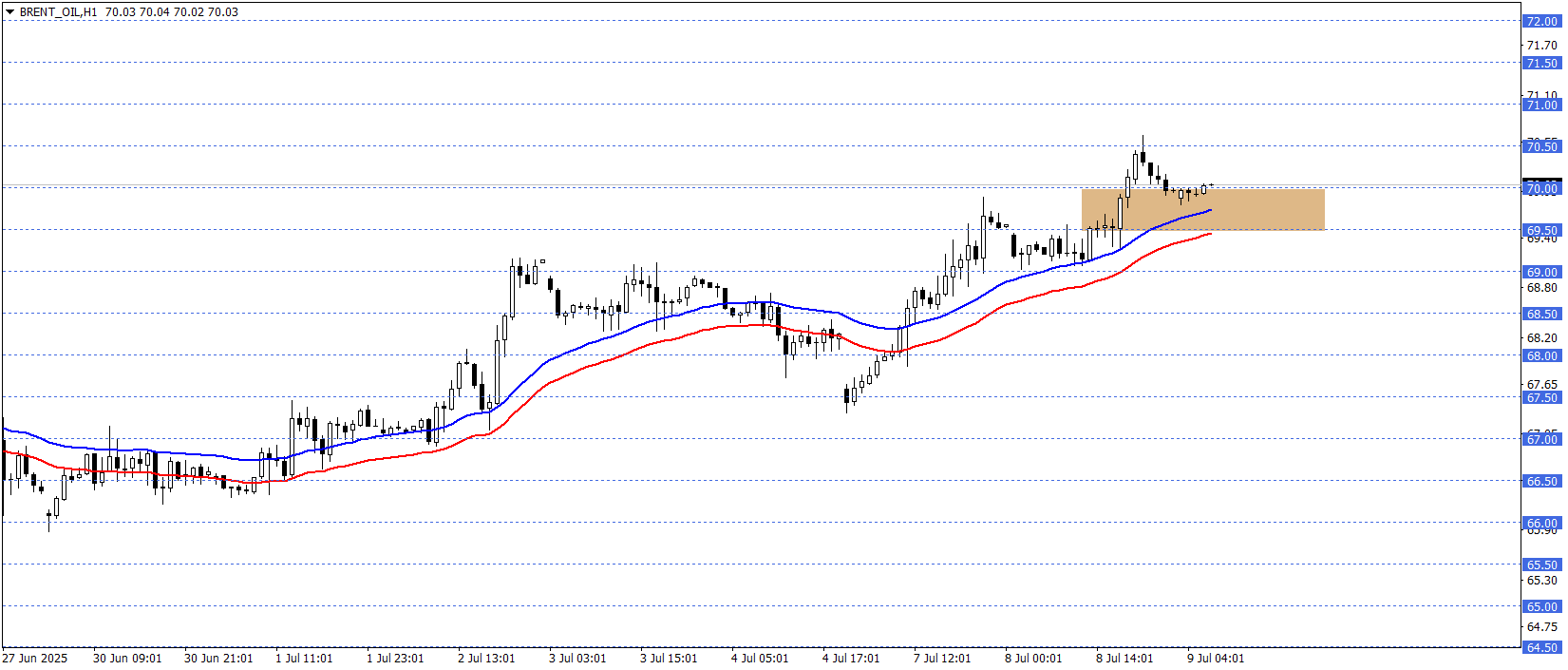The height and width of the screenshot is (670, 1568).
Task: Click the 71.50 price level label
Action: tap(1541, 63)
